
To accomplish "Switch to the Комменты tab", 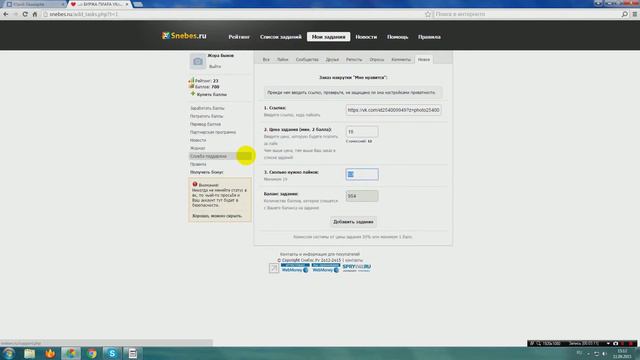I will (401, 60).
